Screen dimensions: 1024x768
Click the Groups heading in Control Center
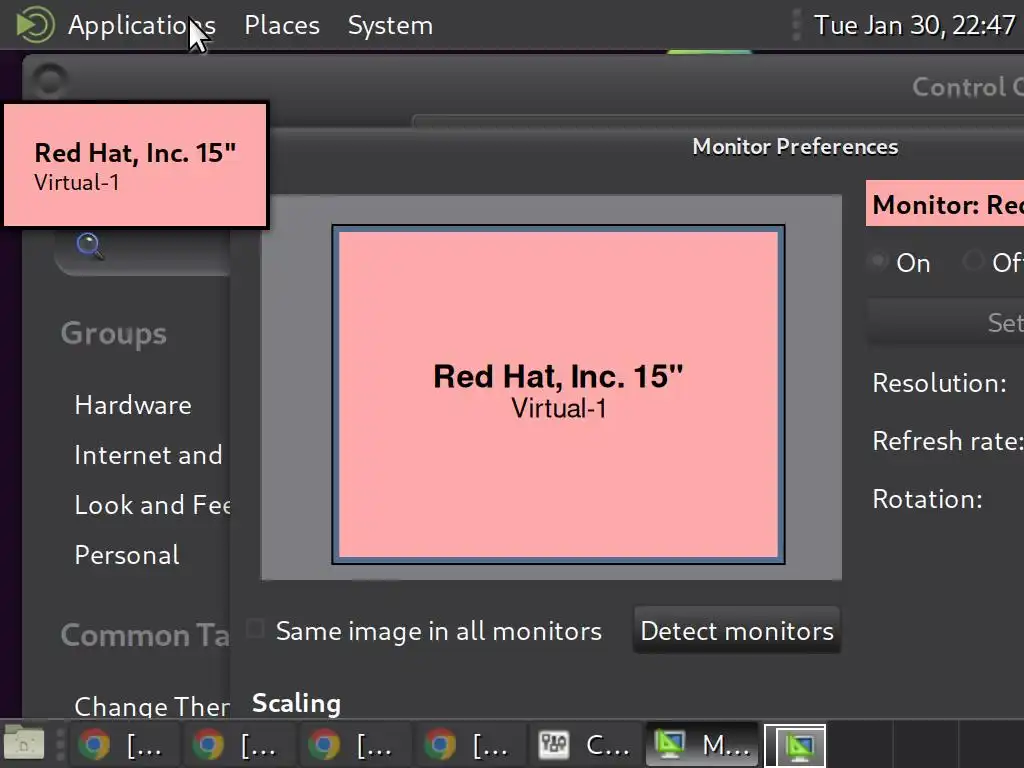pos(114,334)
